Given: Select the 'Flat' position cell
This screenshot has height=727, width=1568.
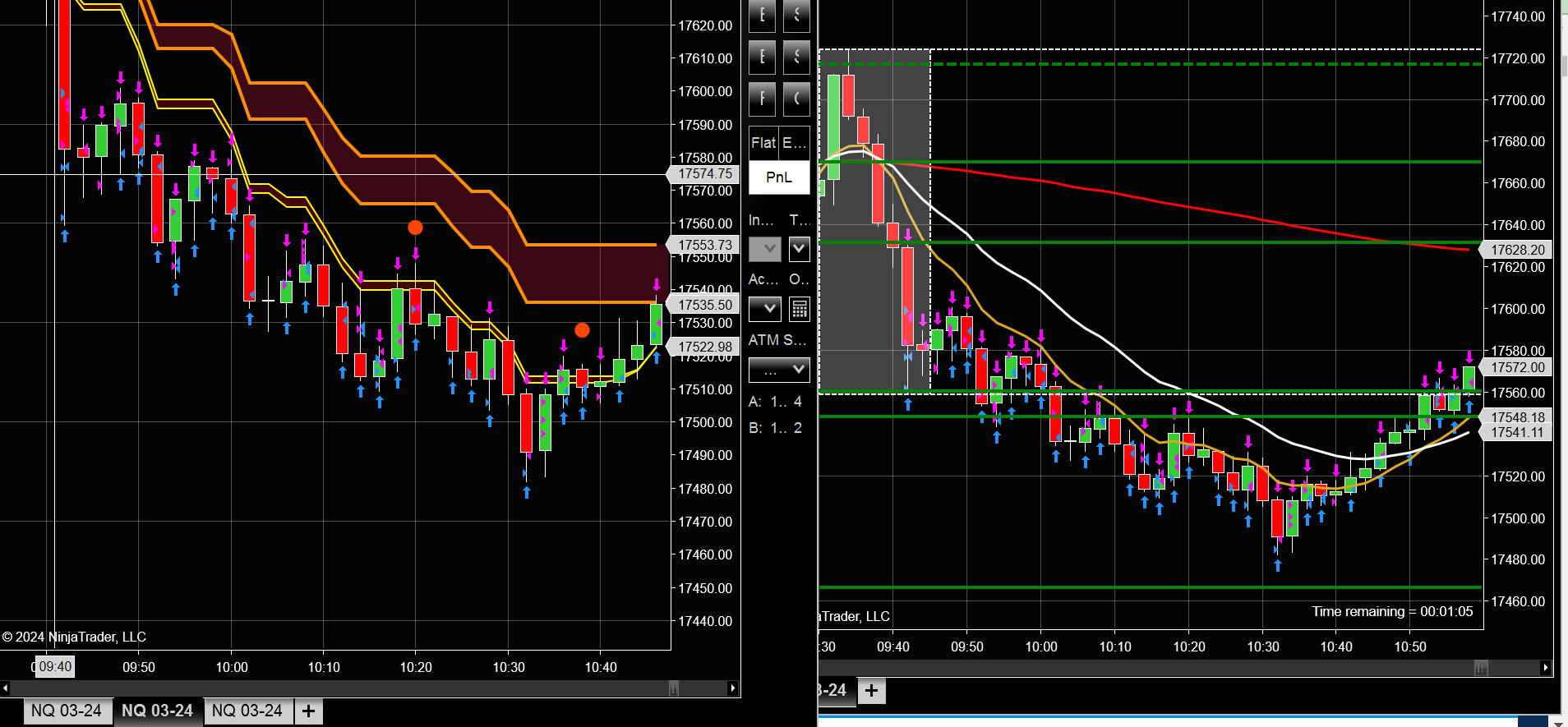Looking at the screenshot, I should point(763,143).
